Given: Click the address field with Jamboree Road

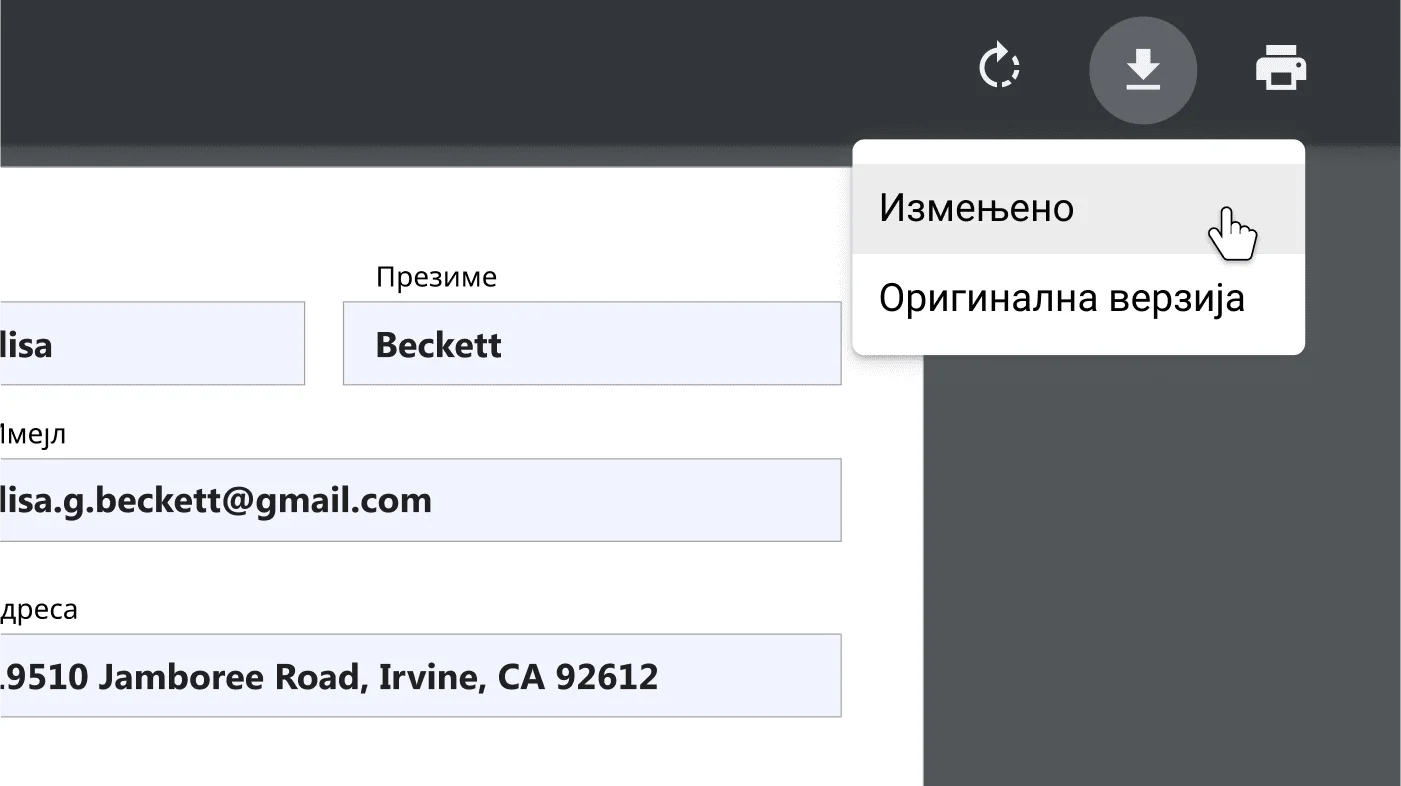Looking at the screenshot, I should [420, 675].
